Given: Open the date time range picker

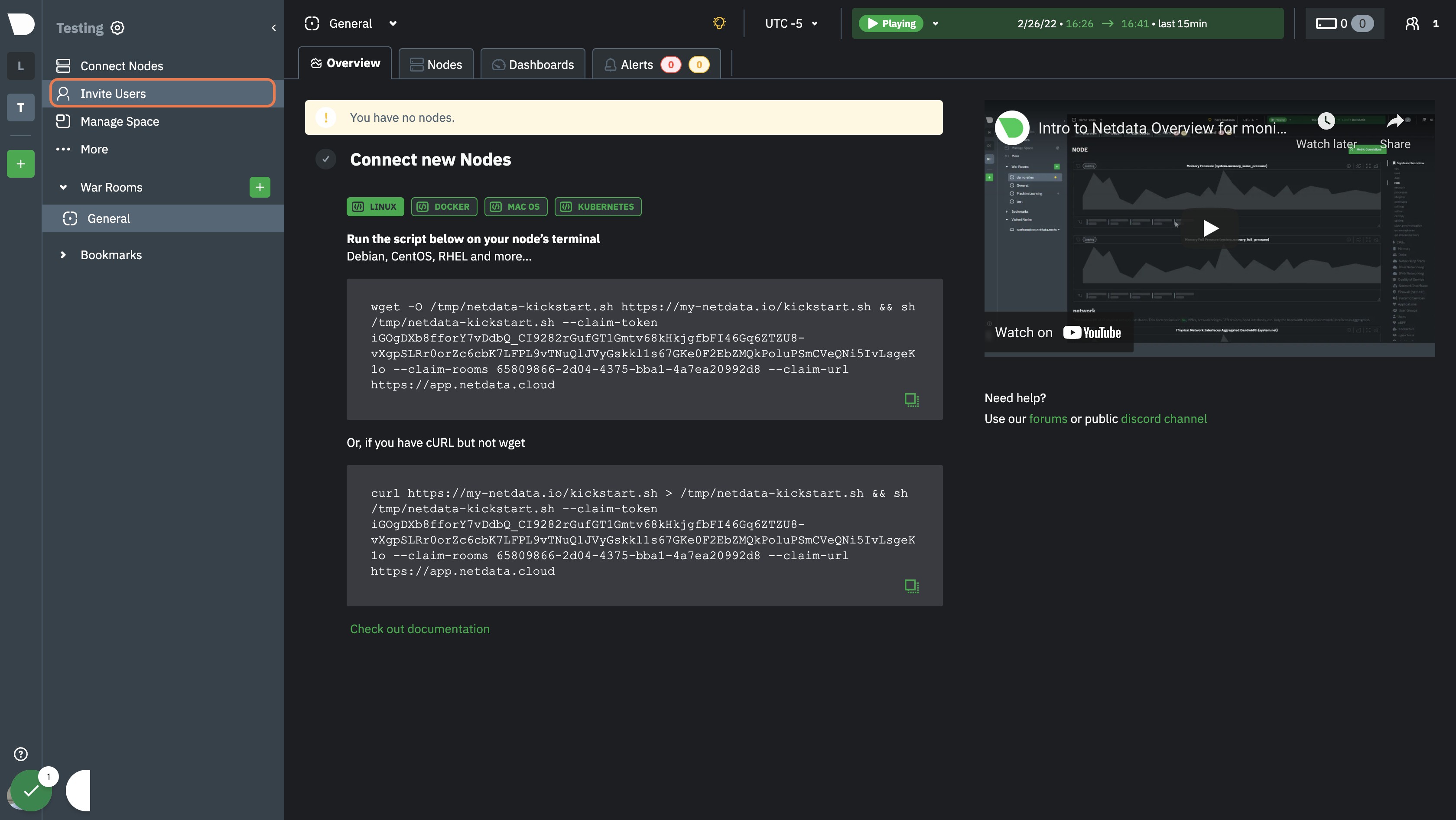Looking at the screenshot, I should click(1112, 23).
